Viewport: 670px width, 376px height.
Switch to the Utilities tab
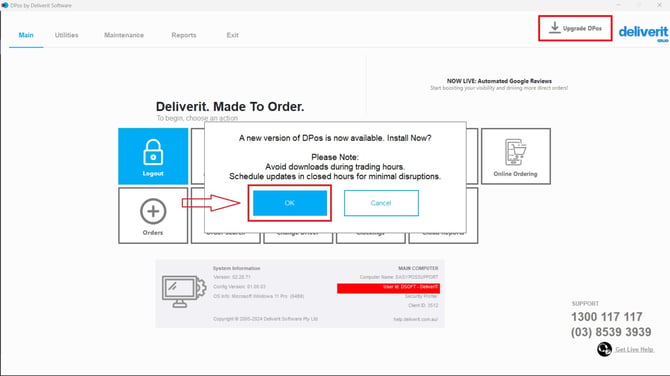[x=67, y=35]
